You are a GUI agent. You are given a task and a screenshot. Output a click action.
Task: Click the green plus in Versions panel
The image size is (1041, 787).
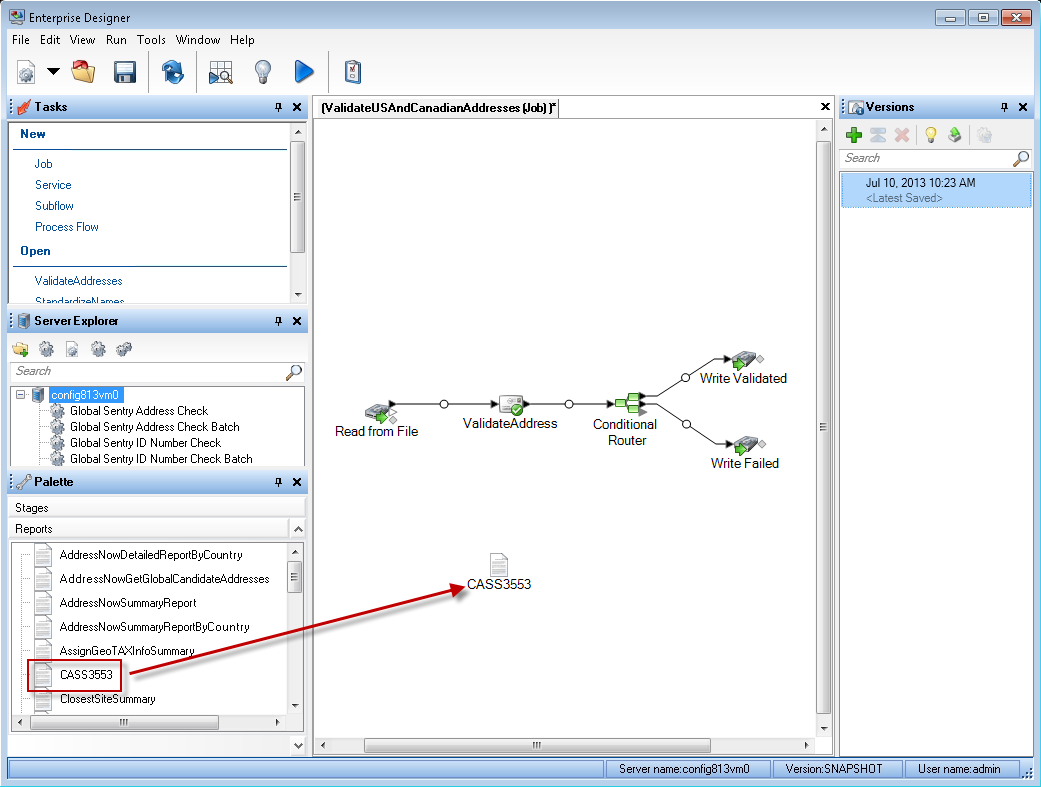pyautogui.click(x=854, y=135)
